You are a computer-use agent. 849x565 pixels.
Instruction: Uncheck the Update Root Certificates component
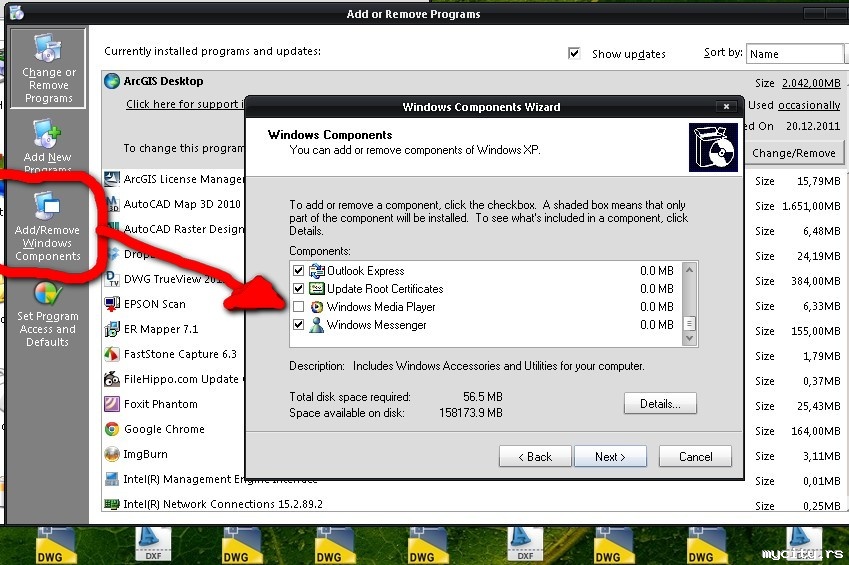298,288
